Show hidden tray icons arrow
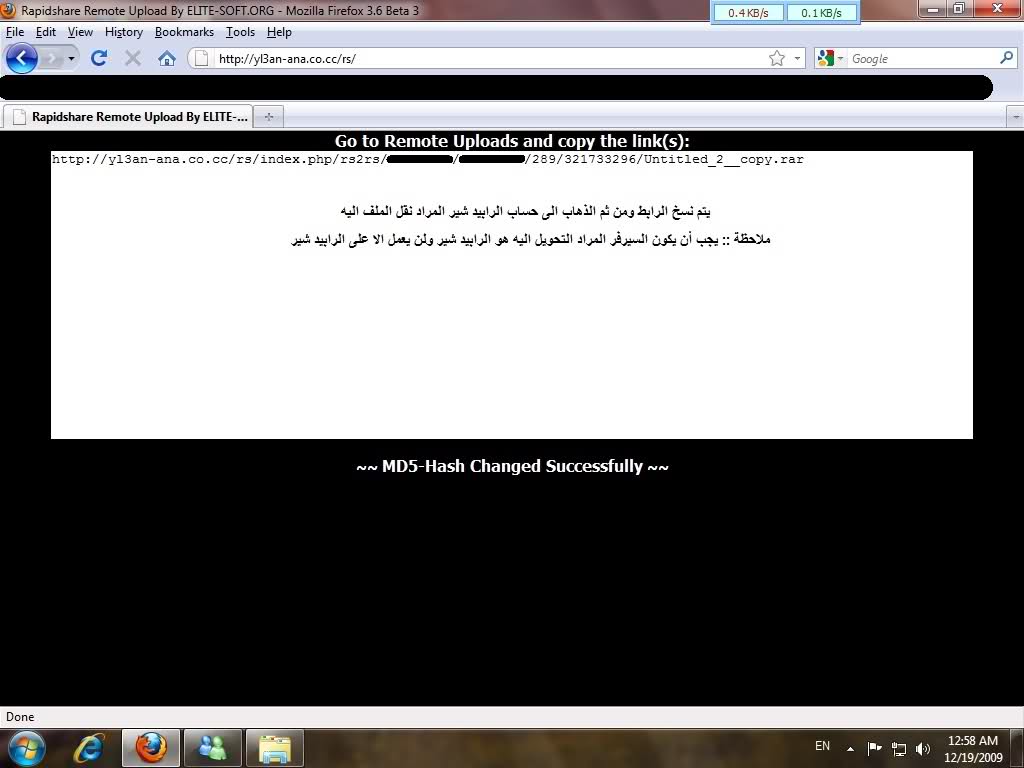Viewport: 1024px width, 768px height. click(850, 748)
